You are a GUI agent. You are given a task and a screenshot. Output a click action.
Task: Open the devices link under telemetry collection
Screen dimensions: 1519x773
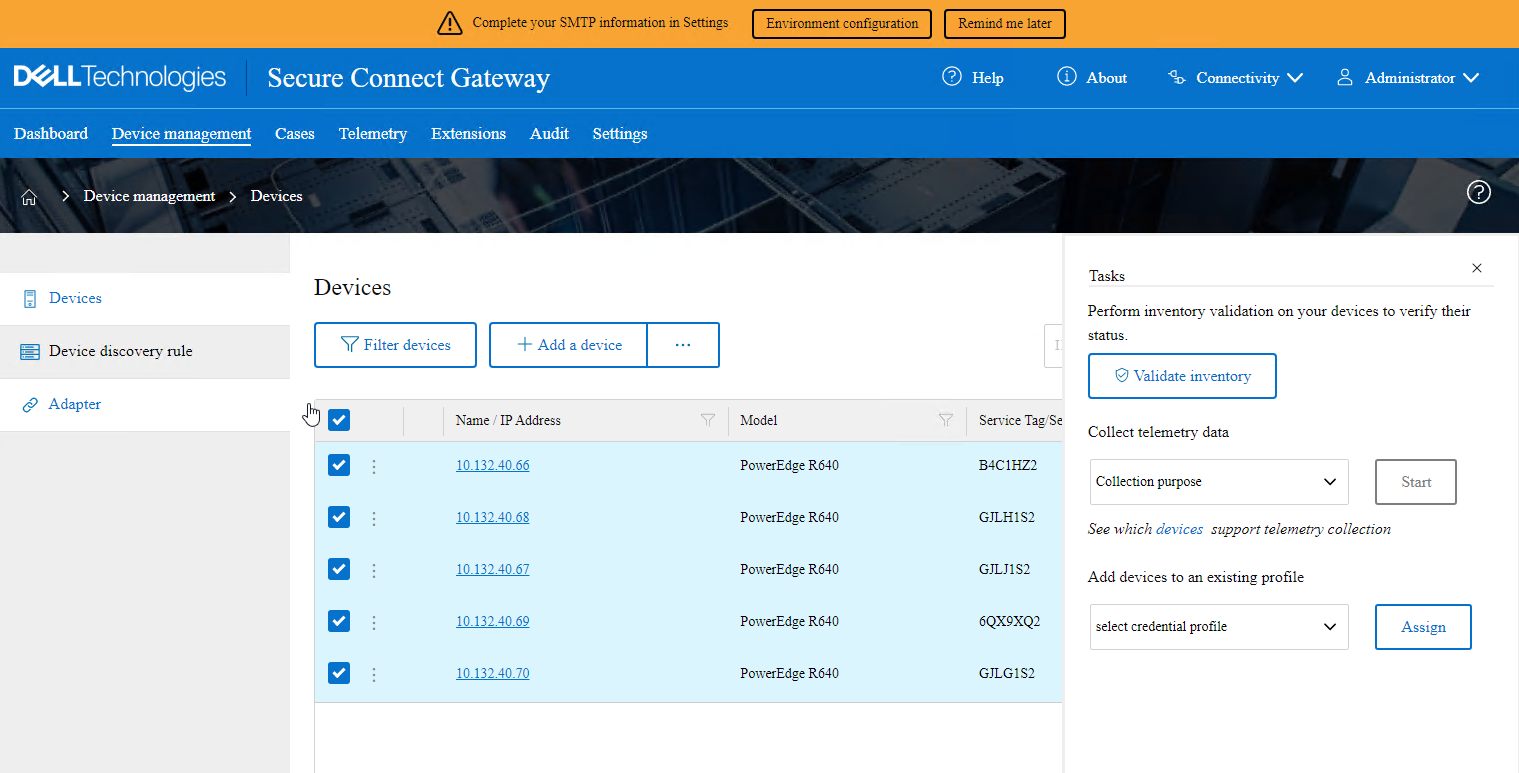[x=1179, y=529]
